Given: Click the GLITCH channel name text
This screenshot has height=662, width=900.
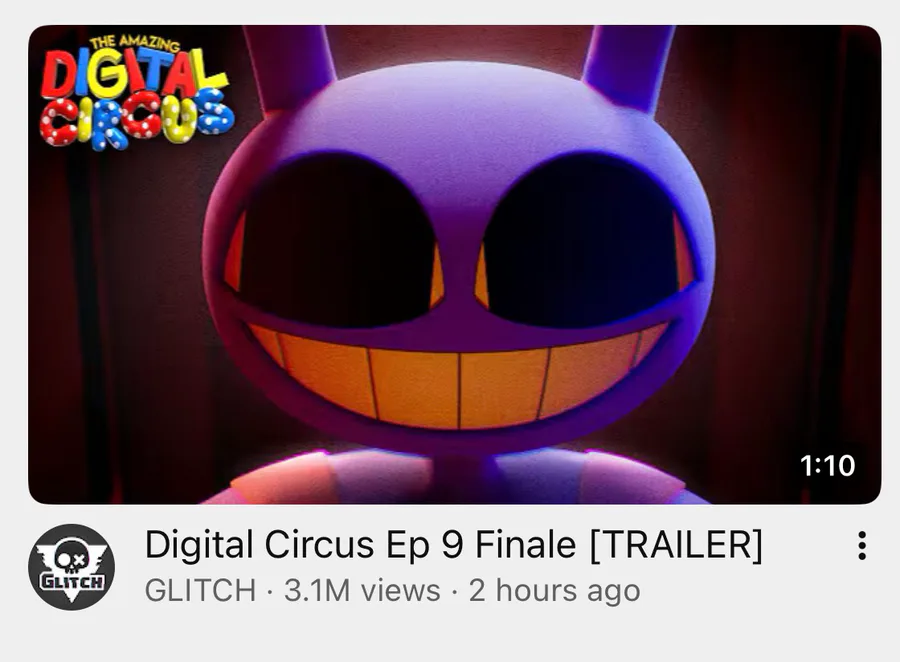Looking at the screenshot, I should click(200, 590).
